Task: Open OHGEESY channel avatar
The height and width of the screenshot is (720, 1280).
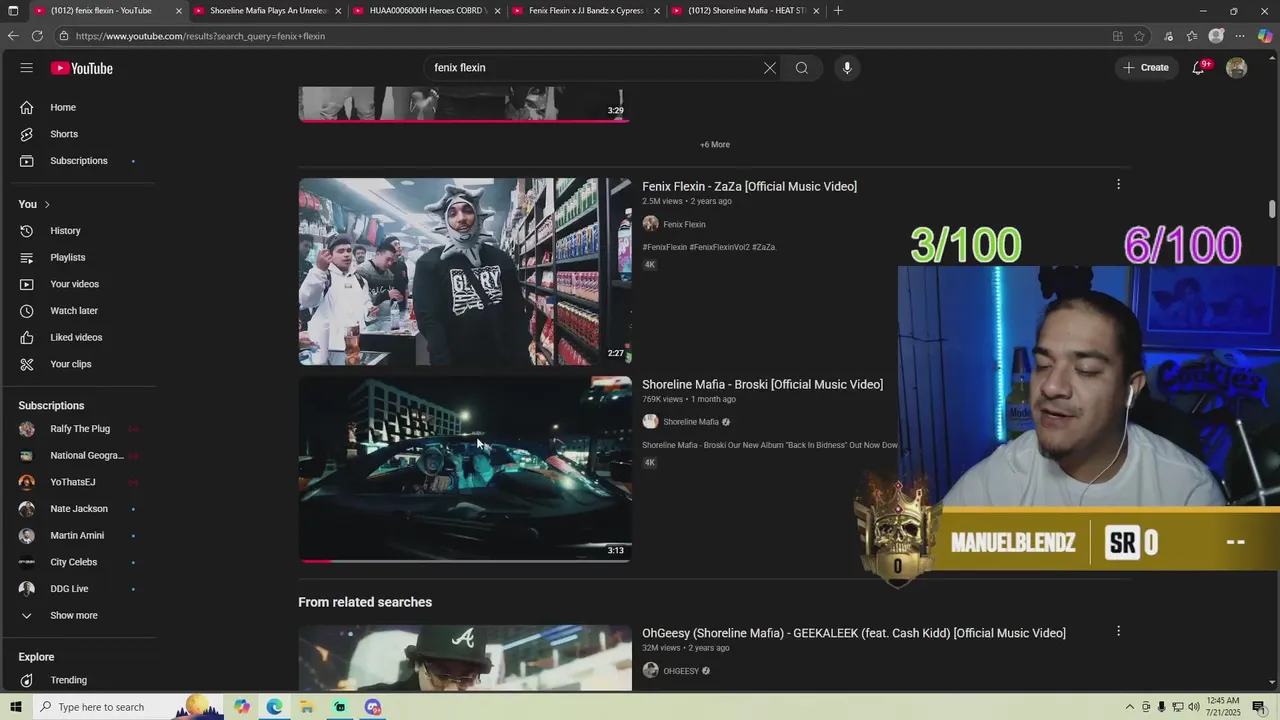Action: 650,671
